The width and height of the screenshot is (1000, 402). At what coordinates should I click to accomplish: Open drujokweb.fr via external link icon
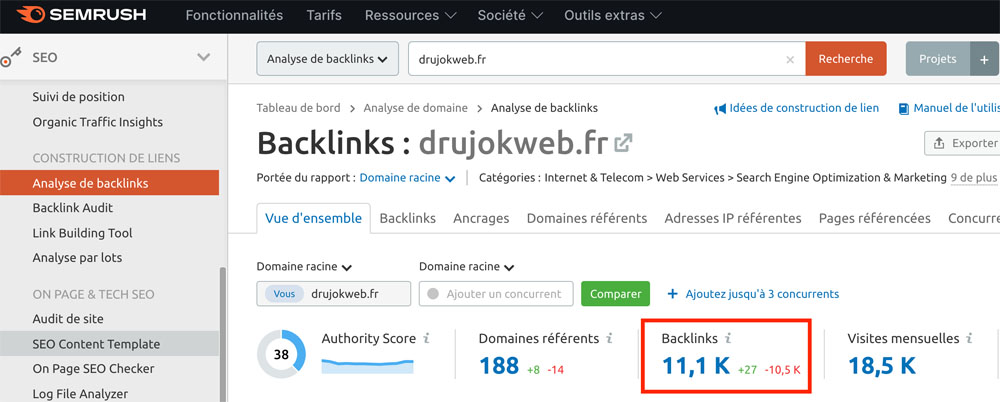coord(622,143)
